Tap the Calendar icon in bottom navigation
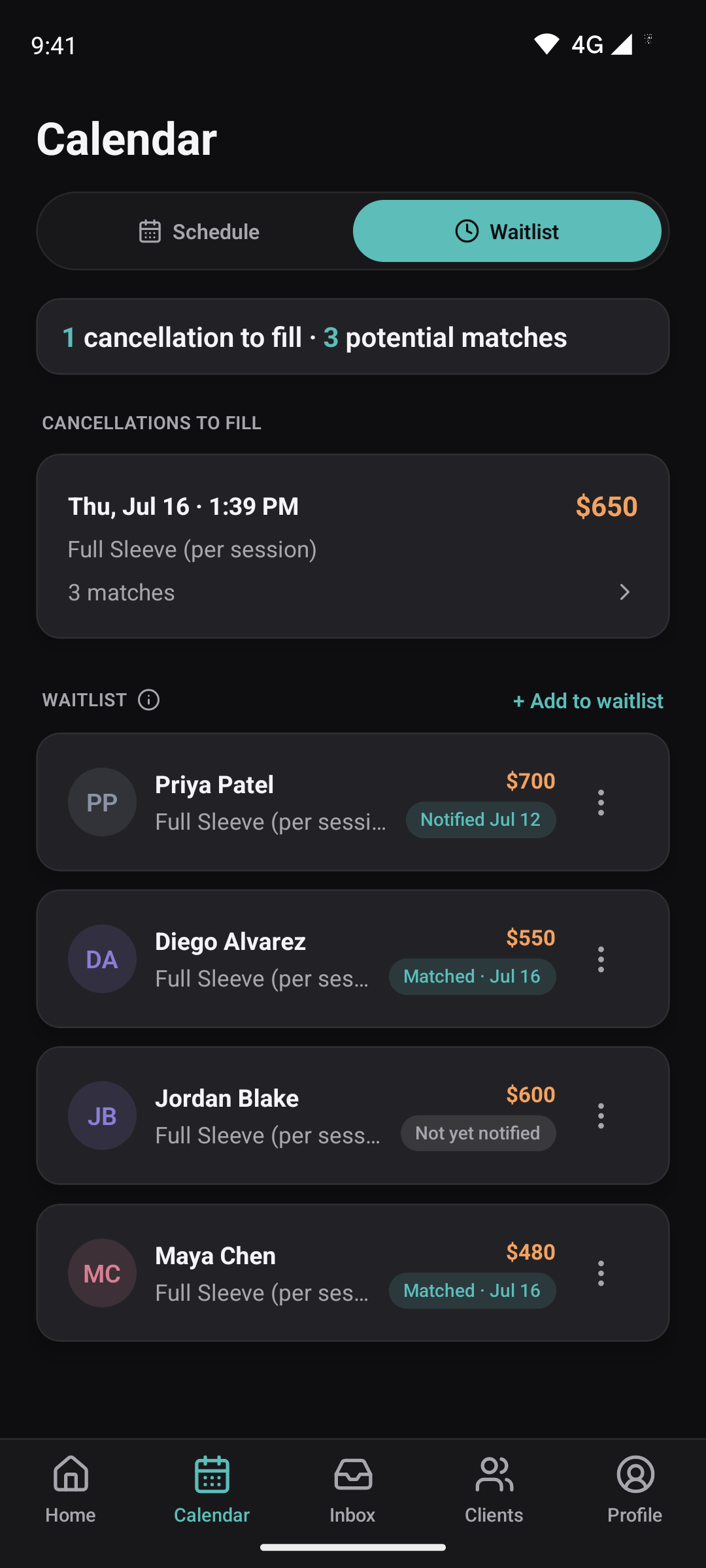Image resolution: width=706 pixels, height=1568 pixels. point(212,1474)
